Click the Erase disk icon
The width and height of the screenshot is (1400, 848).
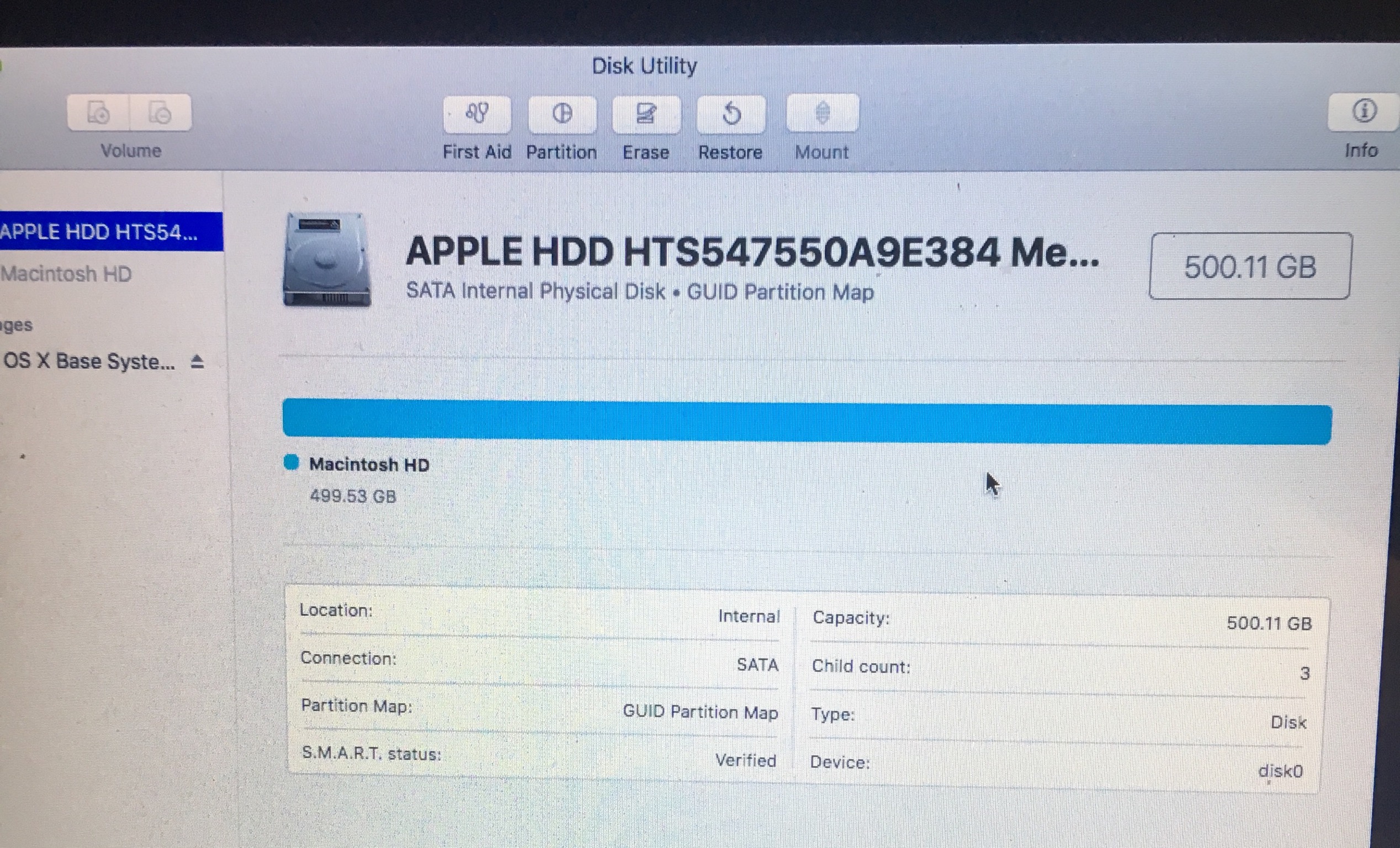(x=646, y=114)
